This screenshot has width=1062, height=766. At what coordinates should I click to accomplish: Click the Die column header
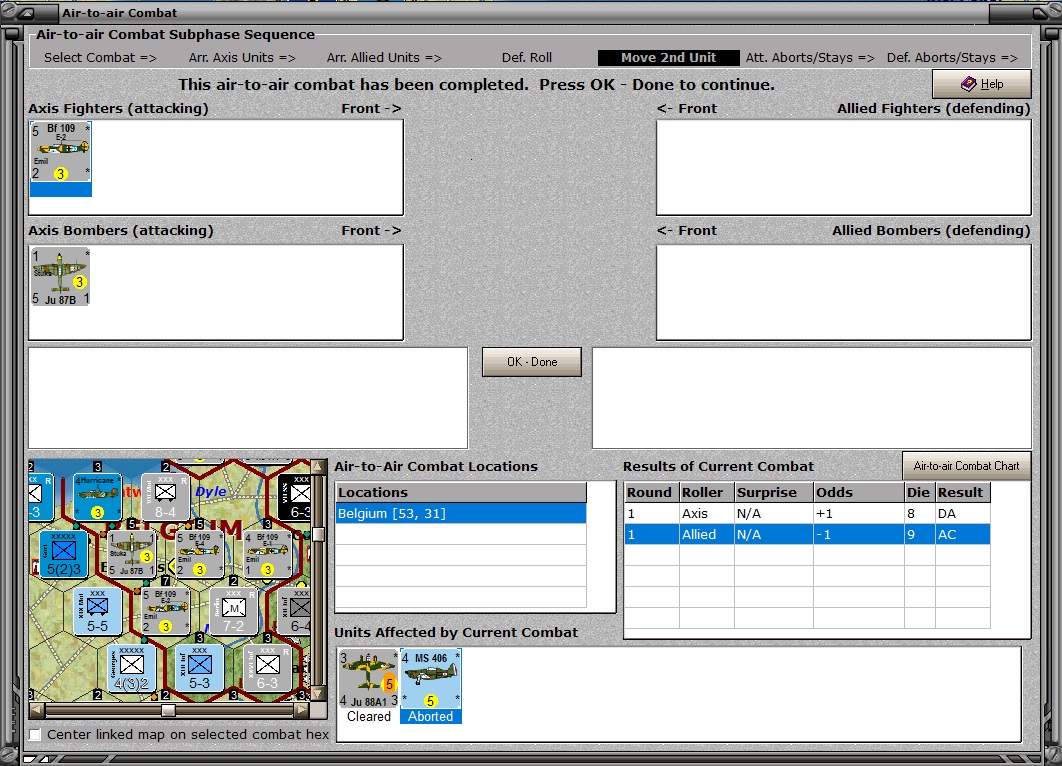(920, 492)
